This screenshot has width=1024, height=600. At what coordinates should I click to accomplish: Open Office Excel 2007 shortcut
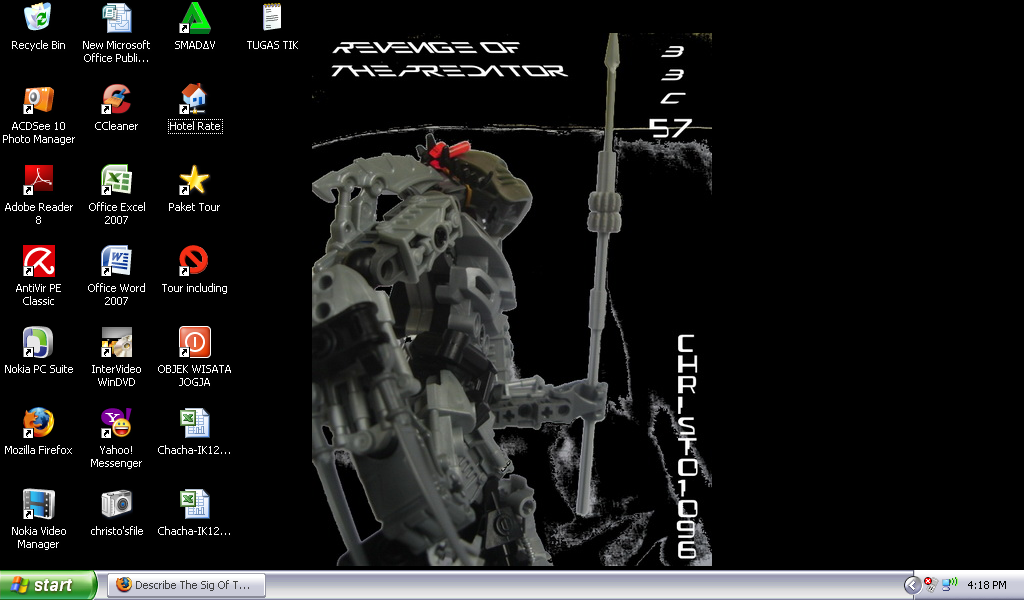[x=116, y=181]
